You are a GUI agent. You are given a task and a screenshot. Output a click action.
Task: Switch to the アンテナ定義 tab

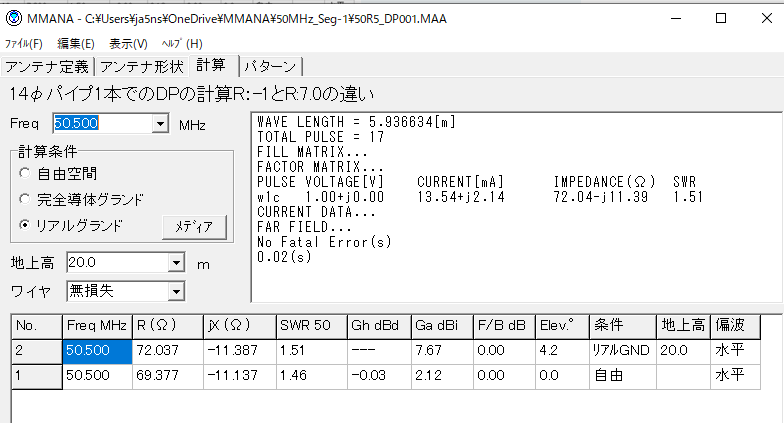click(47, 67)
